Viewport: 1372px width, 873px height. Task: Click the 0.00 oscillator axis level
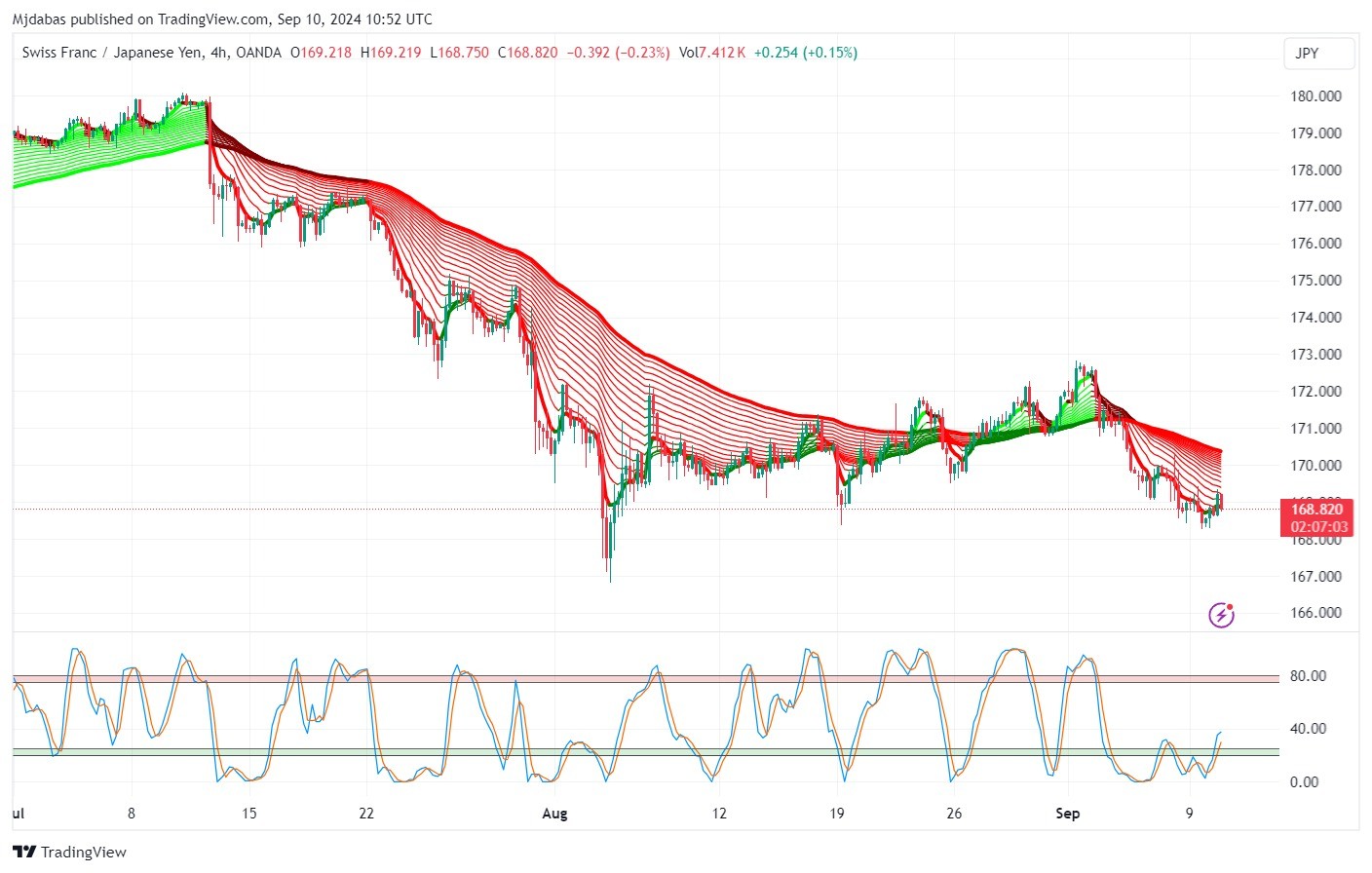[x=1304, y=782]
